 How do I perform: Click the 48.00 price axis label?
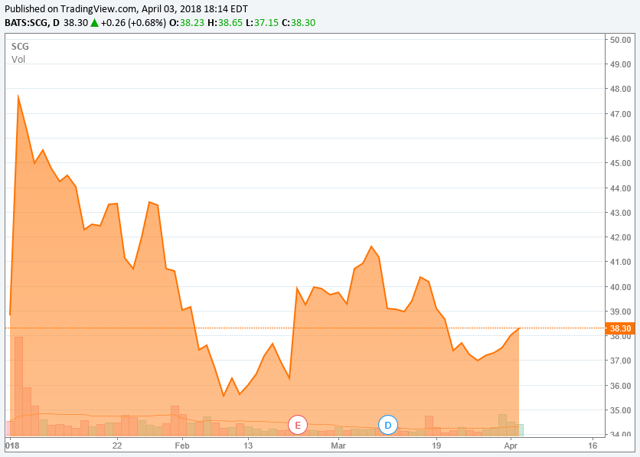pyautogui.click(x=620, y=89)
